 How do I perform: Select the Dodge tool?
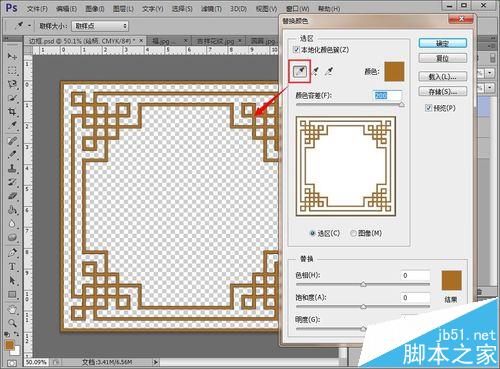click(12, 238)
